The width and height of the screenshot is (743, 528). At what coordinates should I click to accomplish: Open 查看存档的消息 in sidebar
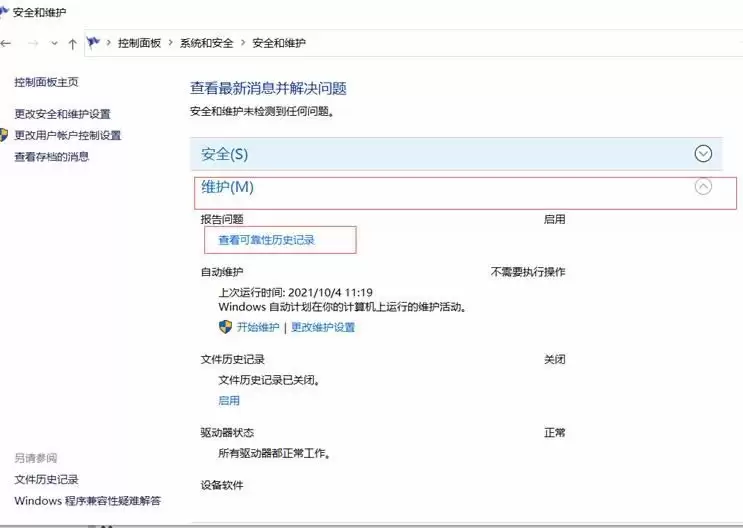[x=51, y=156]
